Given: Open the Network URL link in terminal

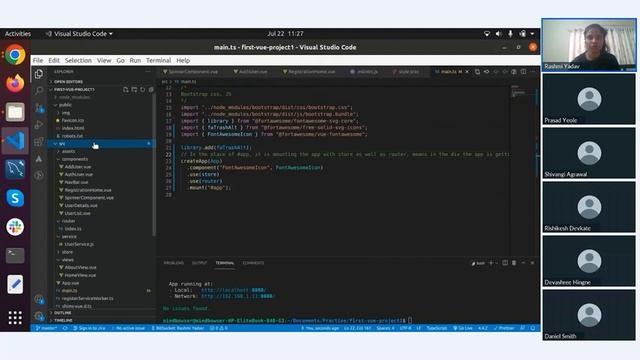Looking at the screenshot, I should tap(238, 296).
